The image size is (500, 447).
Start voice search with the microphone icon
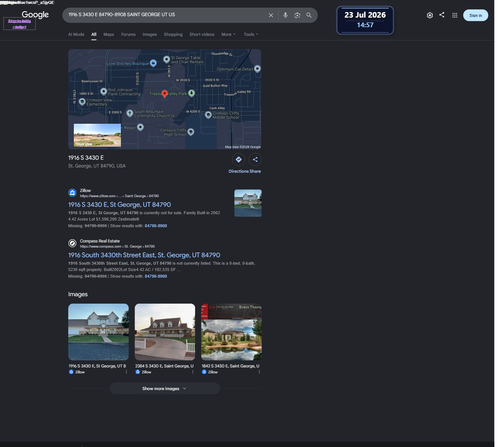(x=285, y=15)
